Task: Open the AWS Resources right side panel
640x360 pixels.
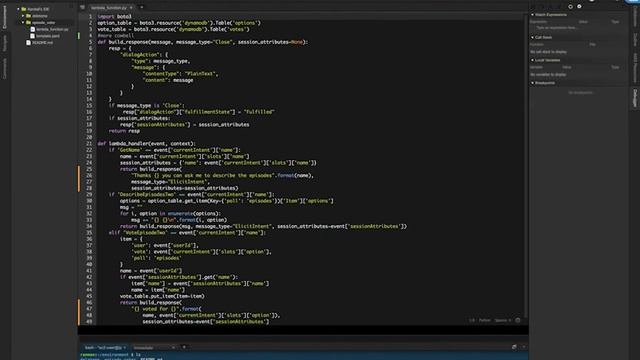Action: [x=635, y=67]
